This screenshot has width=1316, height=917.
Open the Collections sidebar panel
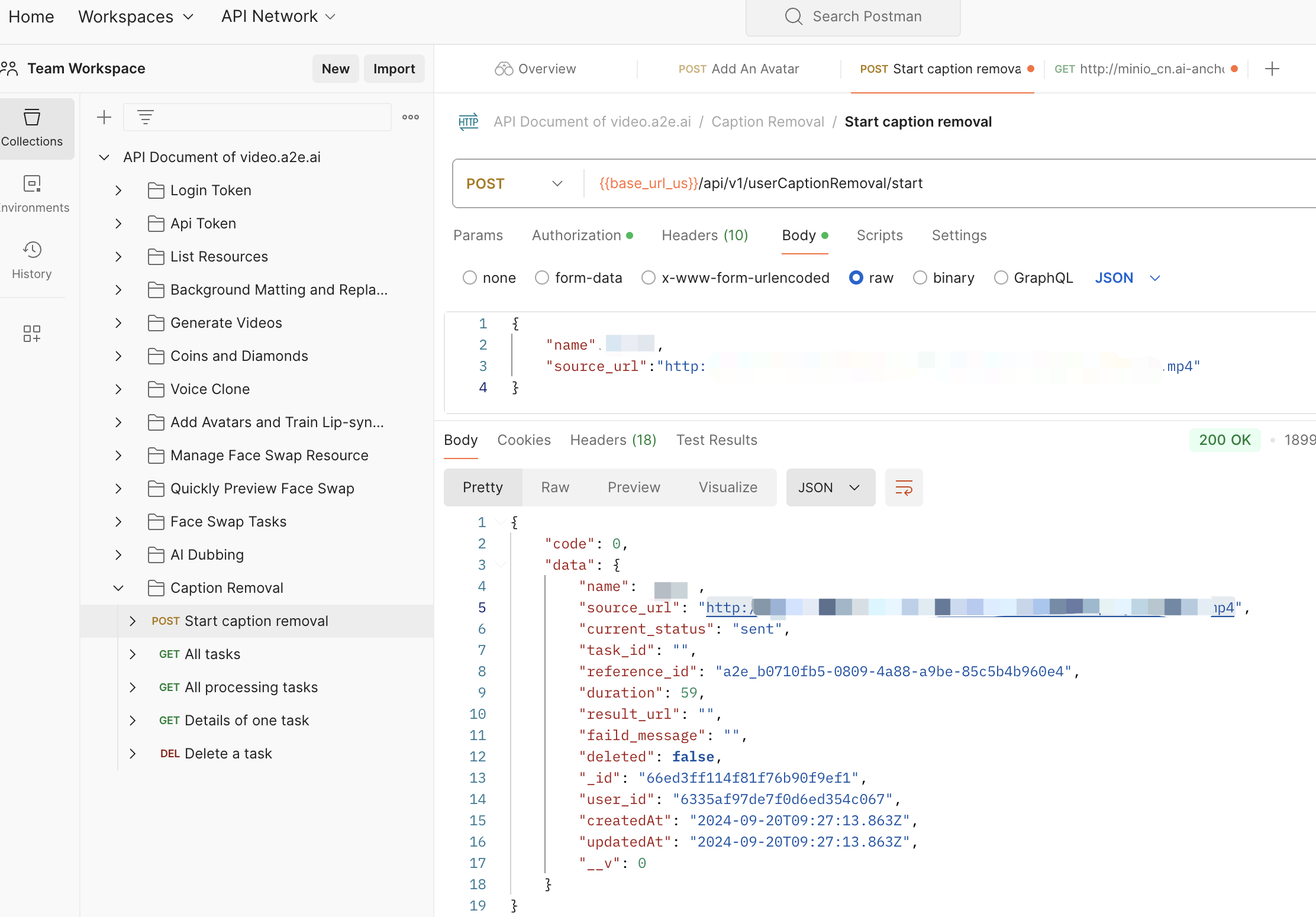tap(32, 127)
